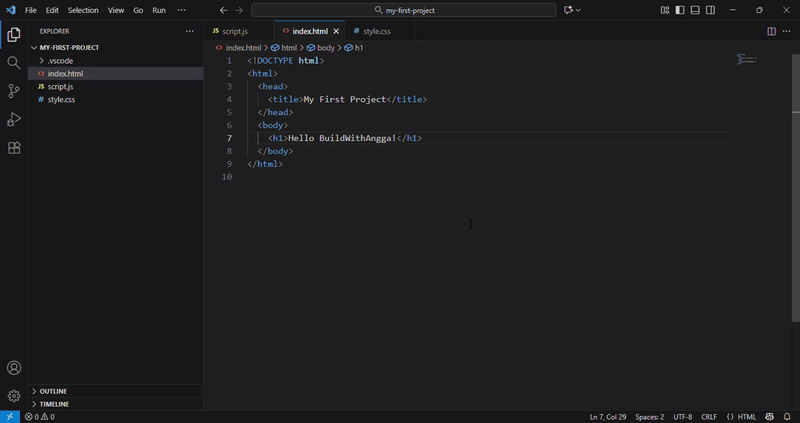Click h1 element in the breadcrumb
Screen dimensions: 800x423
point(354,47)
